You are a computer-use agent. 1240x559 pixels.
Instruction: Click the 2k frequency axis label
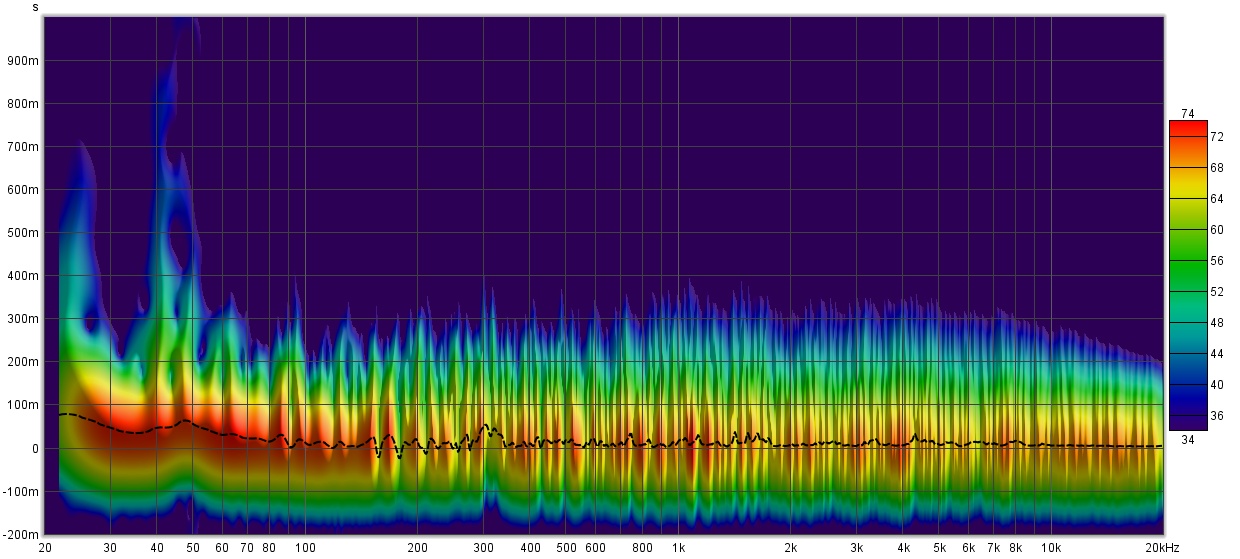point(790,548)
